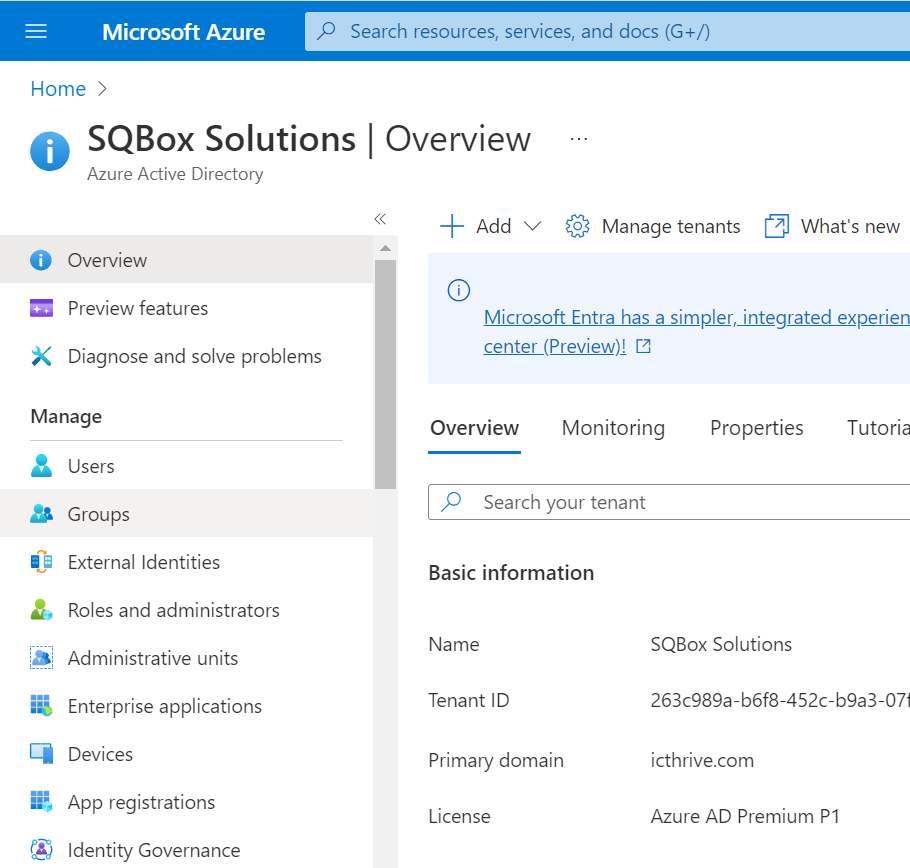Switch to the Tutorials tab
The width and height of the screenshot is (910, 868).
click(x=878, y=428)
